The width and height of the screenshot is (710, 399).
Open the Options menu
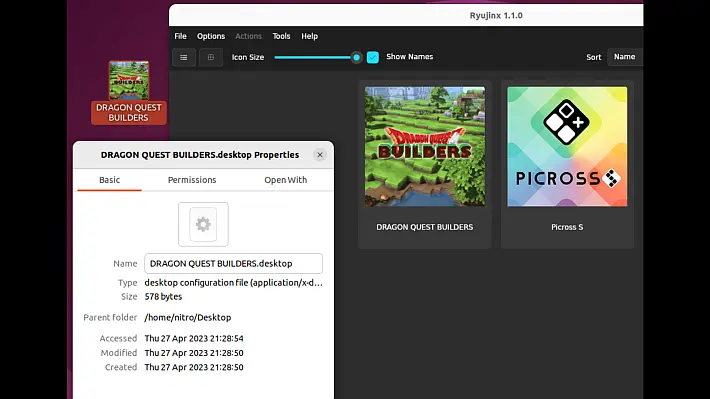pyautogui.click(x=211, y=36)
